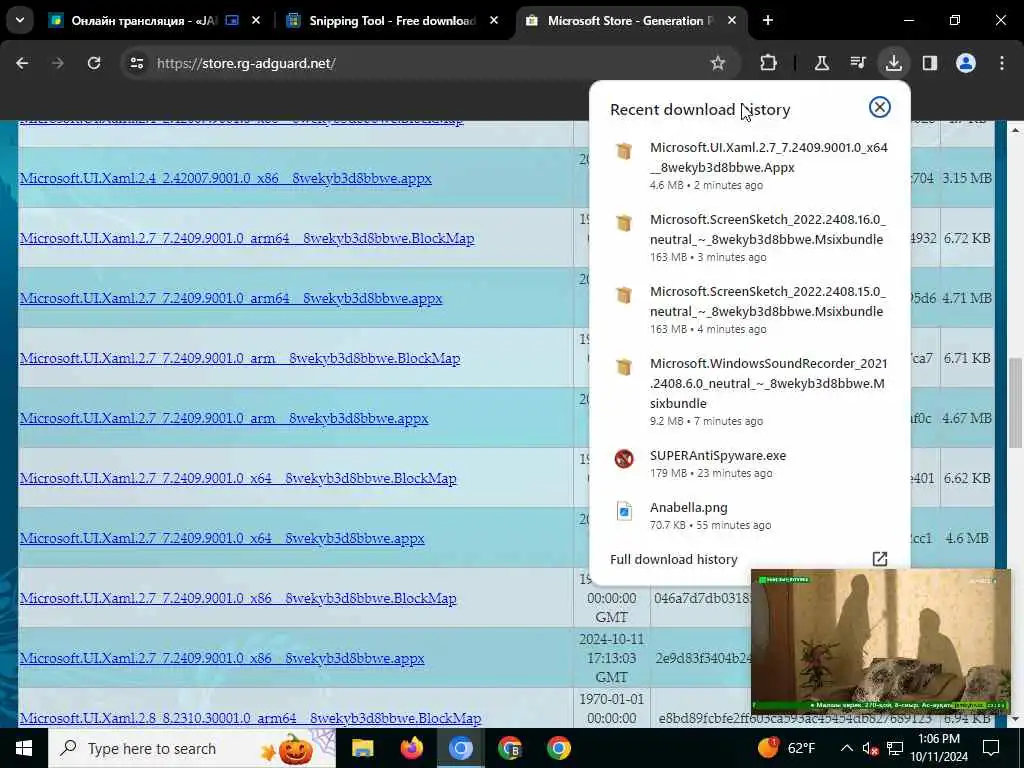
Task: Download Xaml.2.7 x86 BlockMap link
Action: pyautogui.click(x=238, y=599)
